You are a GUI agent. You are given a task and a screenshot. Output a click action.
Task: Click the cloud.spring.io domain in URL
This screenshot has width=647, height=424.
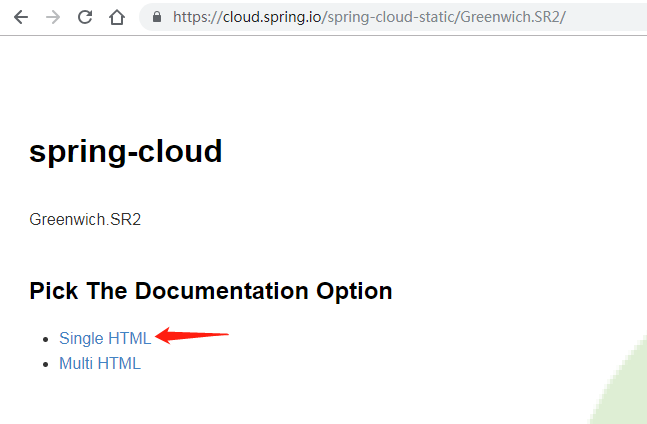272,17
